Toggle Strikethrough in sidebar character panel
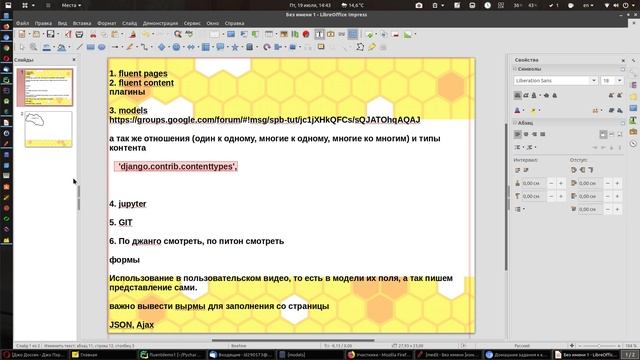 546,95
